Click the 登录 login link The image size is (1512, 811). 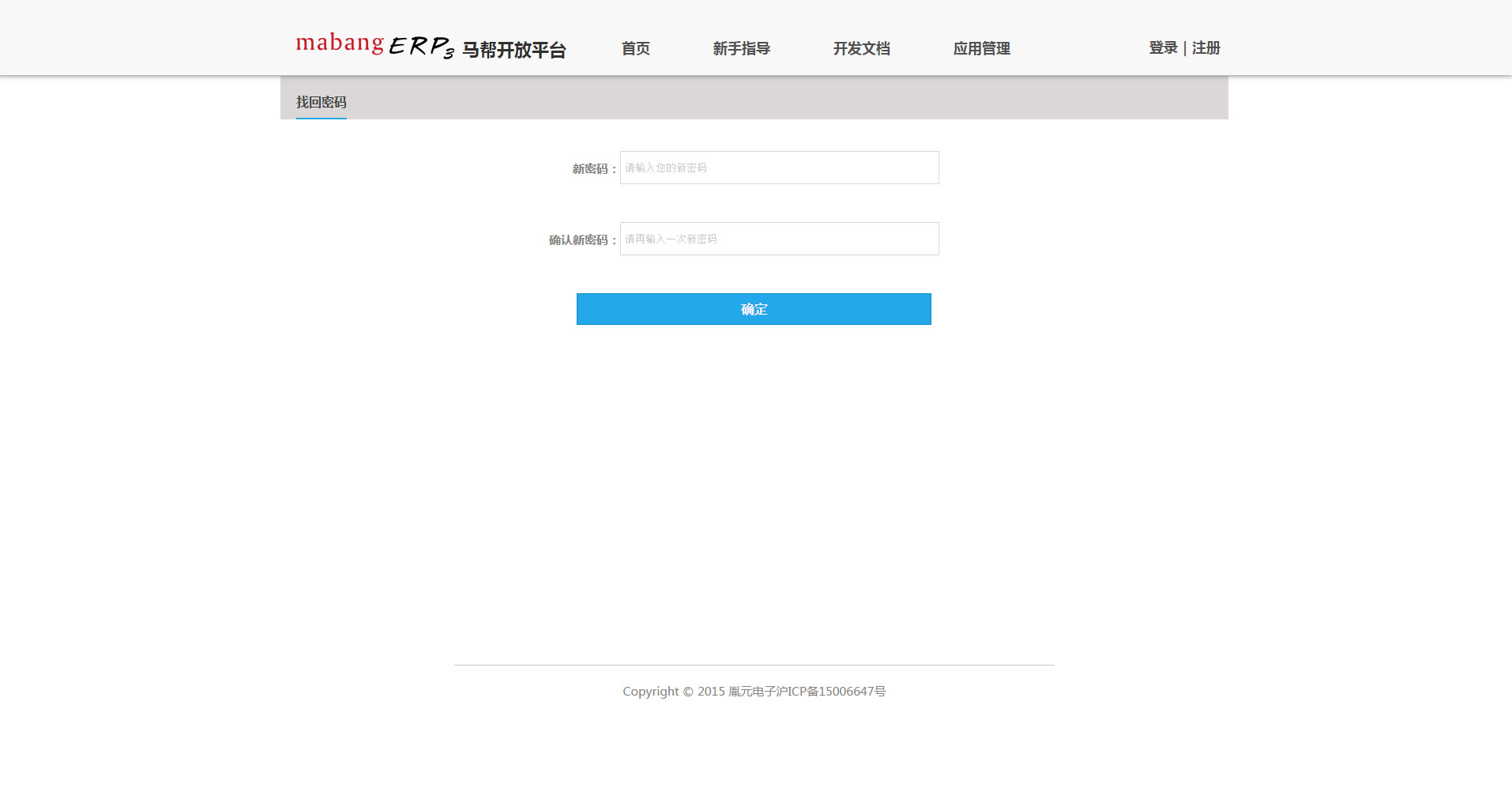1163,47
